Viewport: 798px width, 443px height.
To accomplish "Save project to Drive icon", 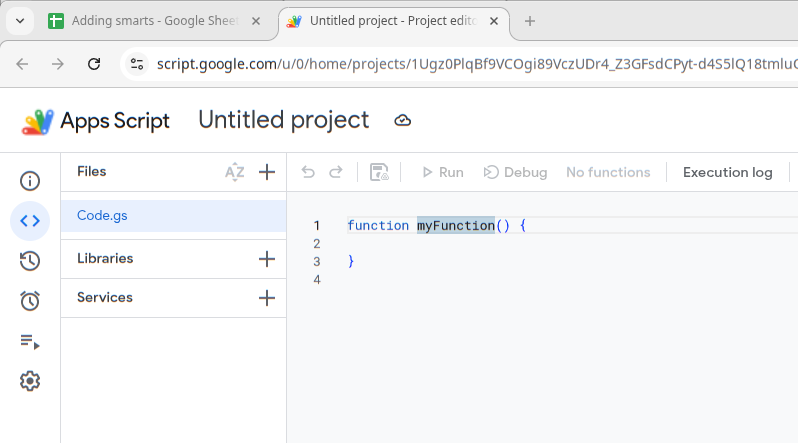I will (379, 172).
